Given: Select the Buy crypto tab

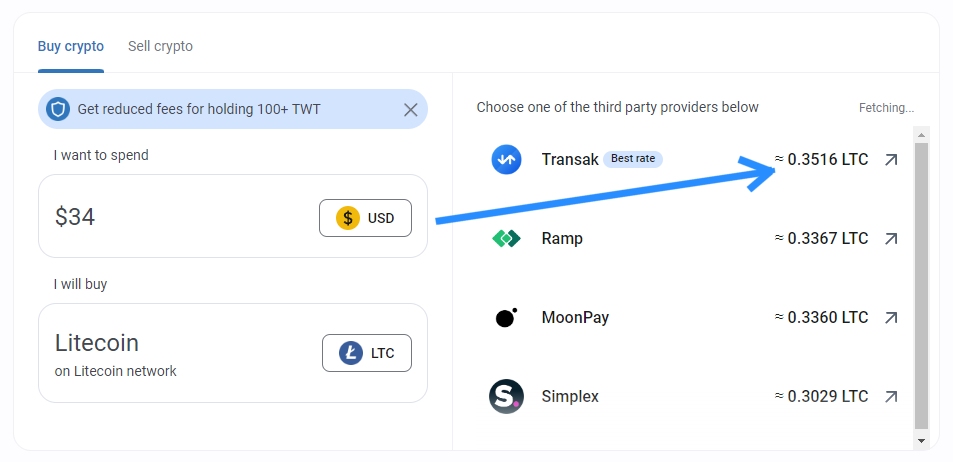Looking at the screenshot, I should [x=70, y=46].
